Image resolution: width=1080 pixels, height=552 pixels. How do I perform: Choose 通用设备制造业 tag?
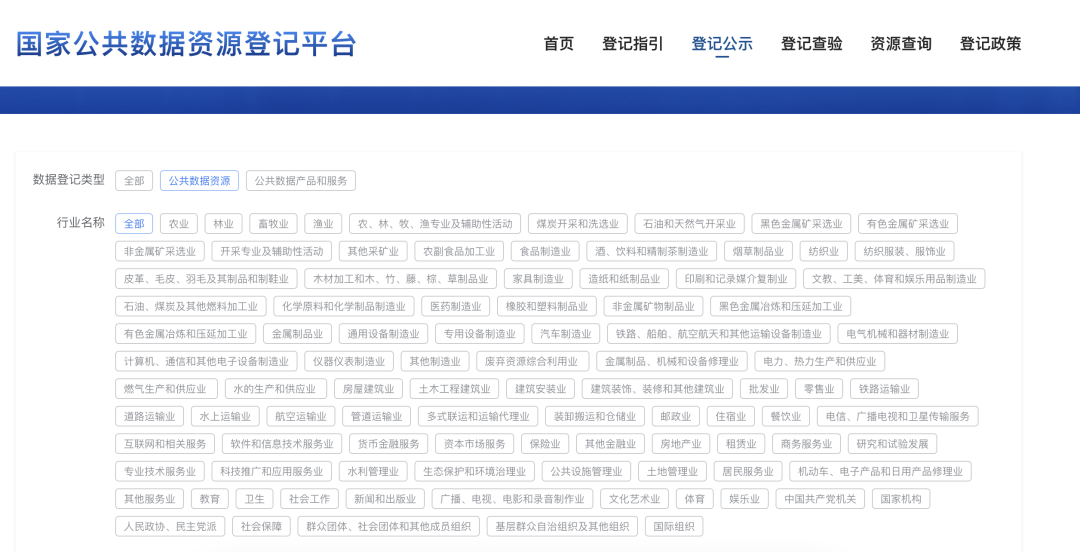384,334
